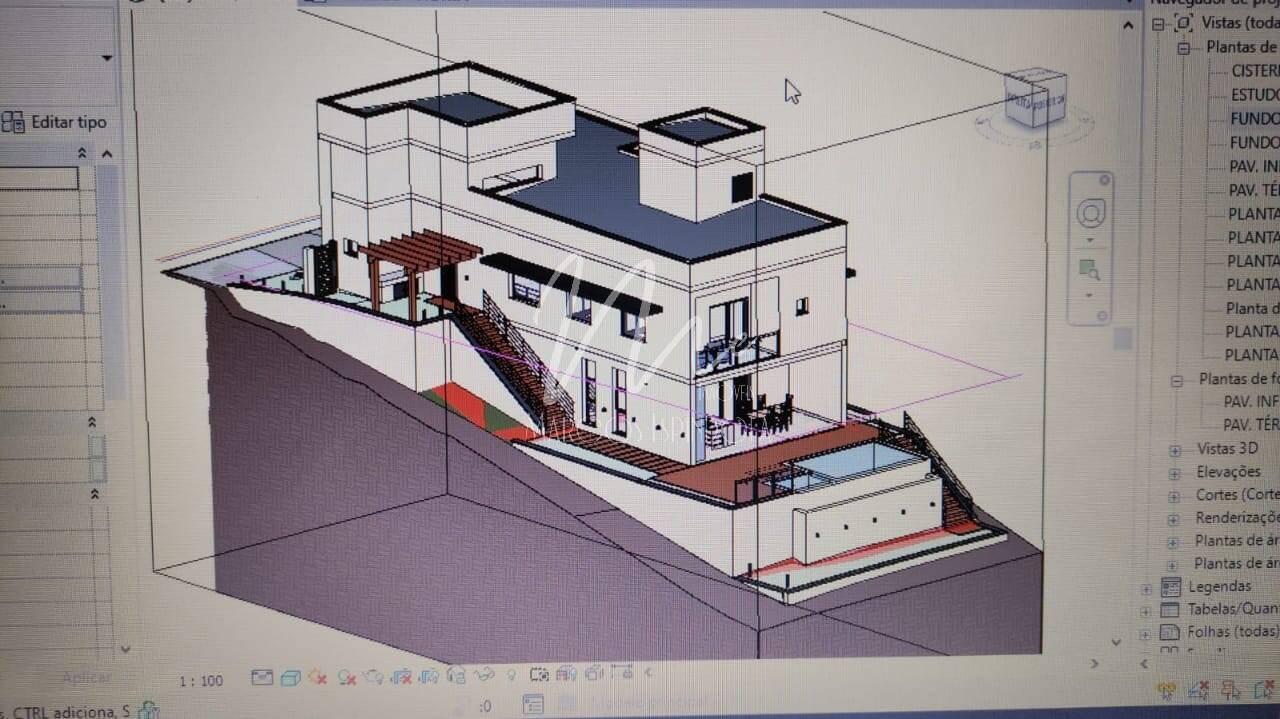This screenshot has height=719, width=1280.
Task: Click the Legendas icon in browser
Action: click(1171, 587)
